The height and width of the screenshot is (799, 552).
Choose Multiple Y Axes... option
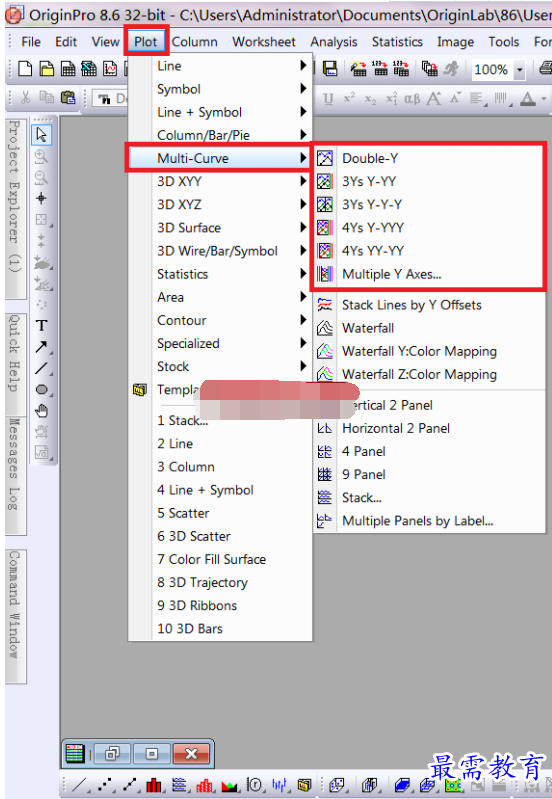point(429,274)
